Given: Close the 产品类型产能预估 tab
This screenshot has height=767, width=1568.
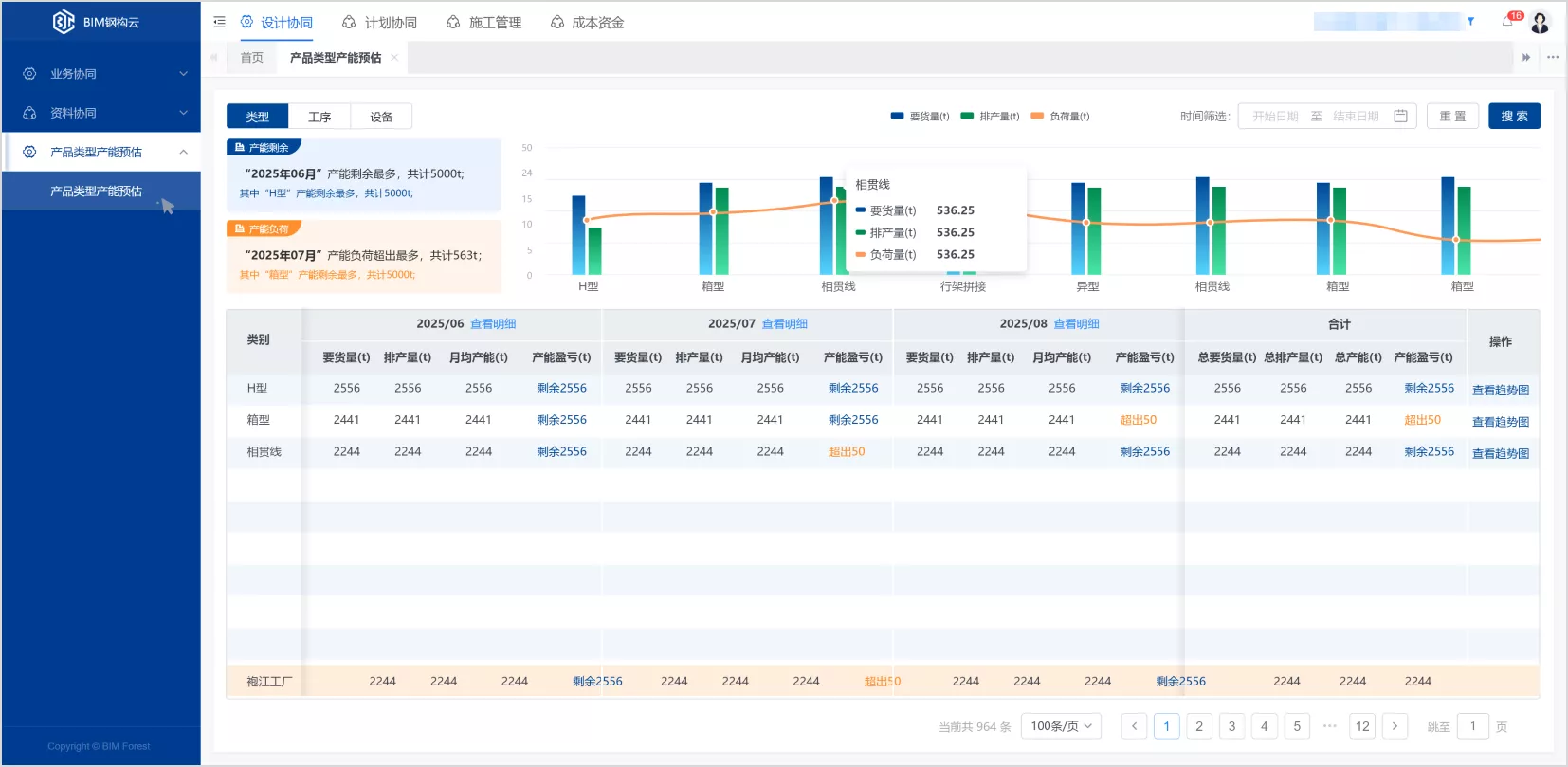Looking at the screenshot, I should [x=394, y=57].
